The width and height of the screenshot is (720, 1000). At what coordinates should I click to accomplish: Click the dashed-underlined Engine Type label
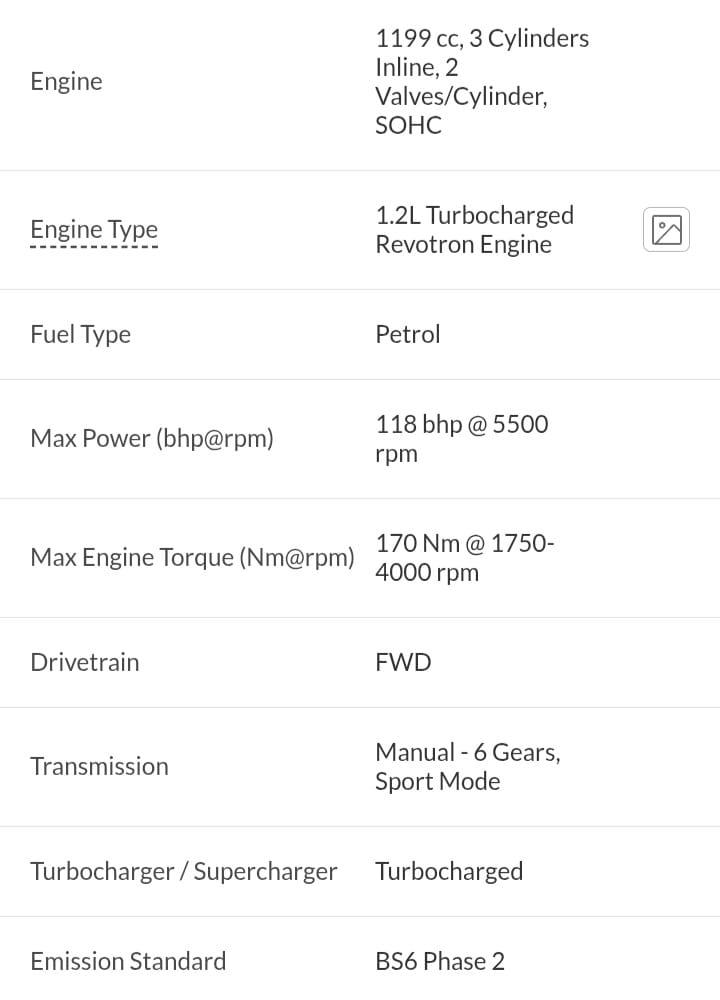click(94, 230)
